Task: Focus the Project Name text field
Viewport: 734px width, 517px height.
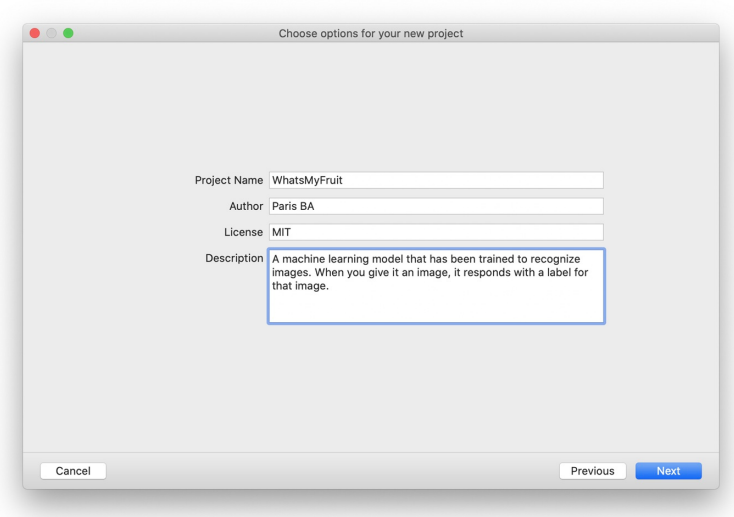Action: pyautogui.click(x=436, y=180)
